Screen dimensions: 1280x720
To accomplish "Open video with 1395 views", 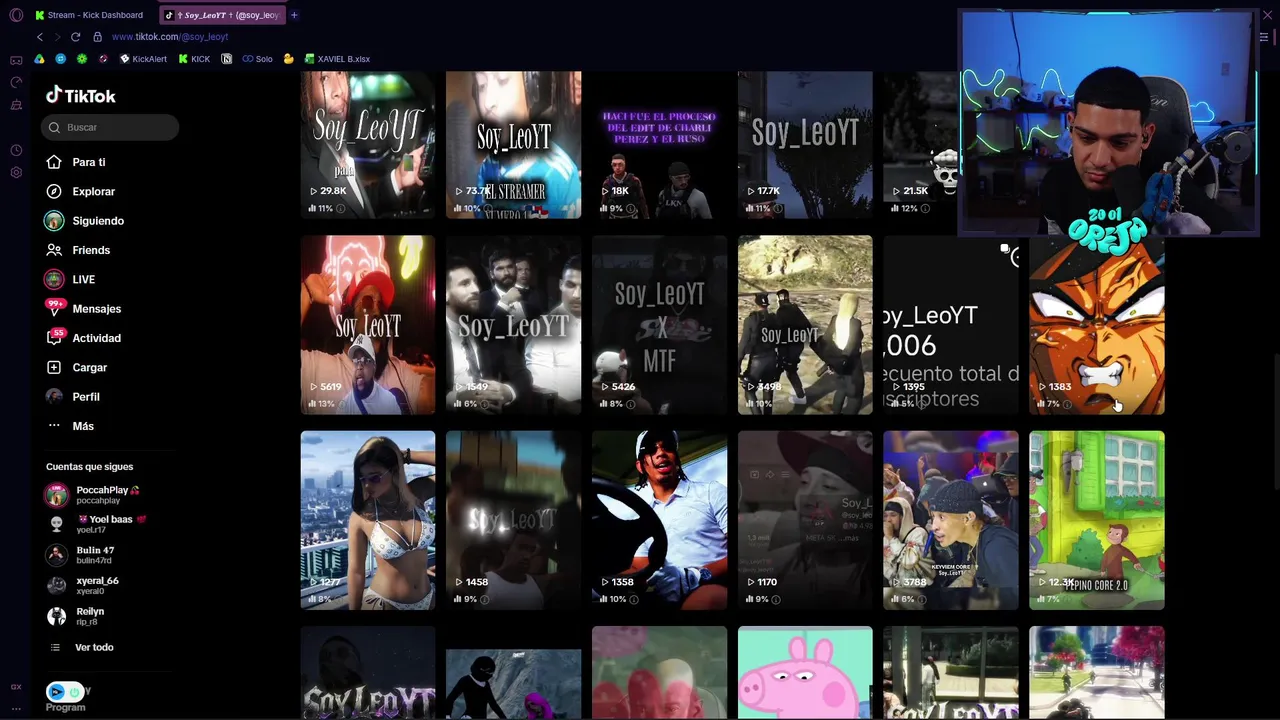I will (x=951, y=325).
